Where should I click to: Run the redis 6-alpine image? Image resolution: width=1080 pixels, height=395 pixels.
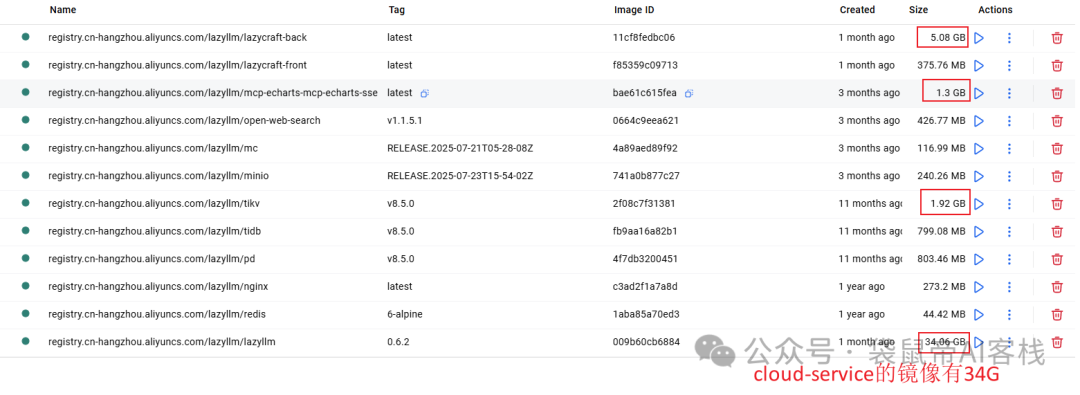click(x=979, y=314)
